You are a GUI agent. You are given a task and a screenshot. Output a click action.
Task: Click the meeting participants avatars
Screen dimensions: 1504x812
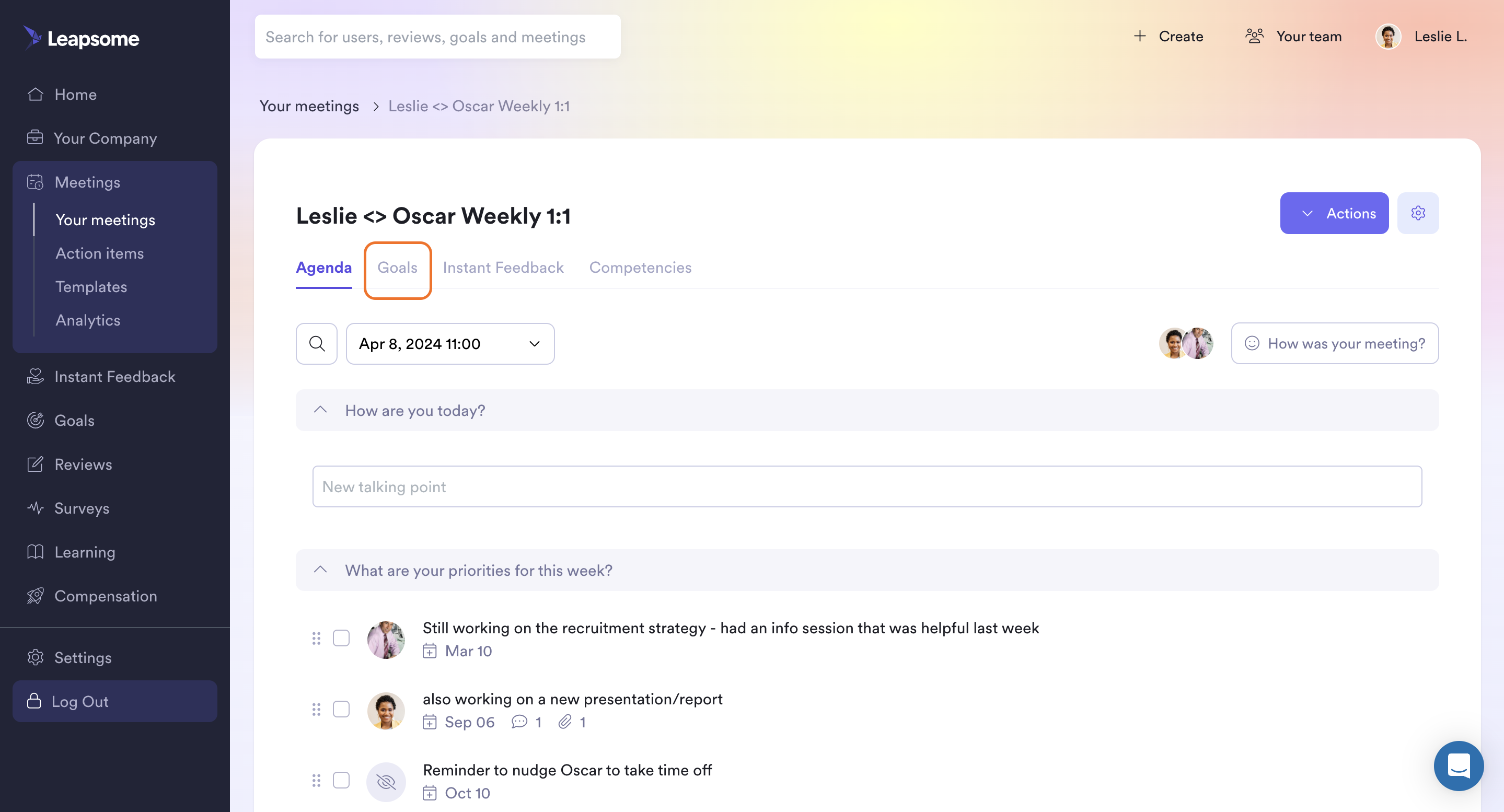(x=1185, y=343)
